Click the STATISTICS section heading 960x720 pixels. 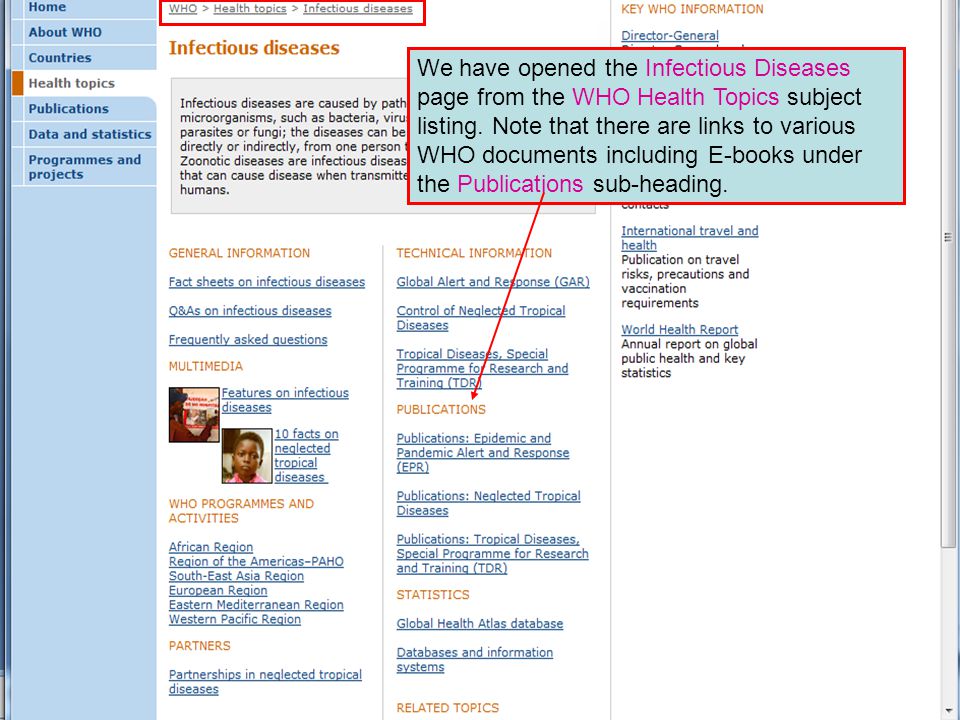433,594
